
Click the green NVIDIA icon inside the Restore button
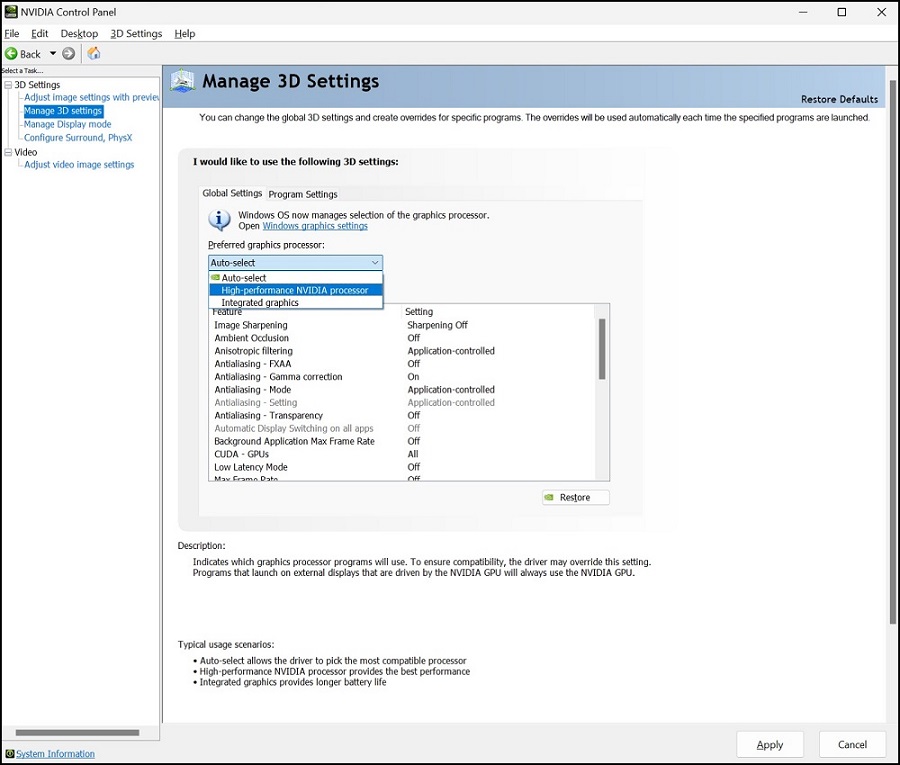point(551,497)
